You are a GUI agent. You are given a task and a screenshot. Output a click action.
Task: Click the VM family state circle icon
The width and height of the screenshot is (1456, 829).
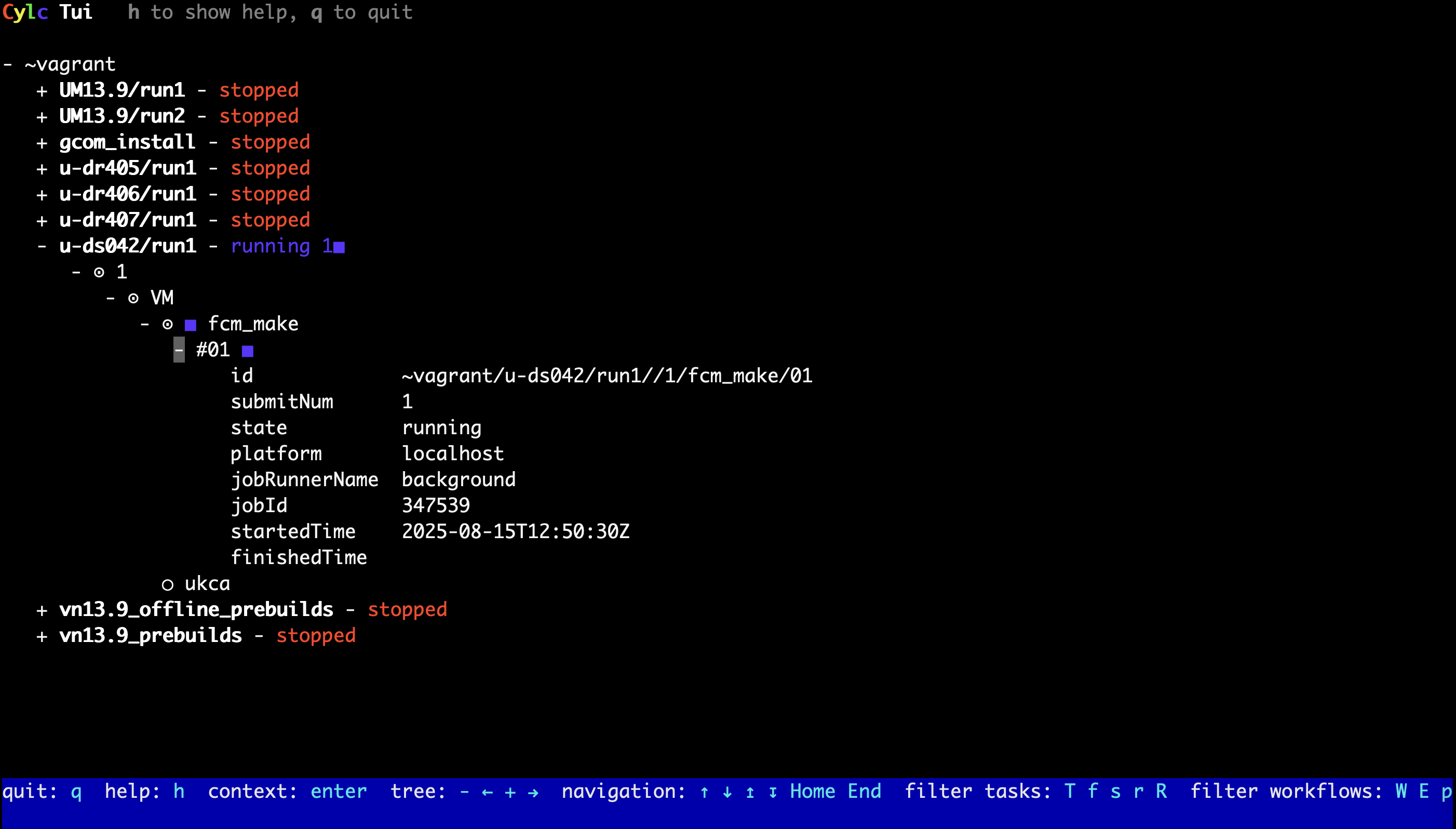click(133, 298)
